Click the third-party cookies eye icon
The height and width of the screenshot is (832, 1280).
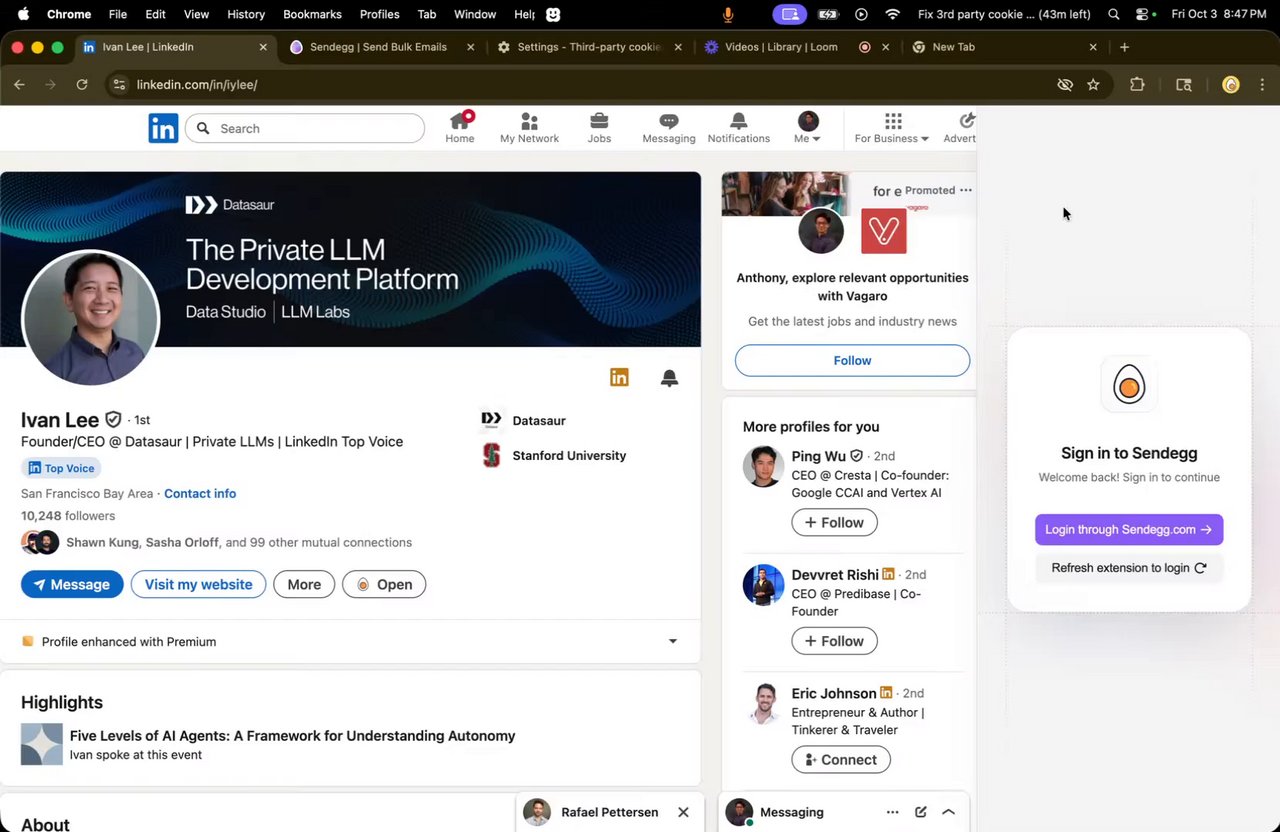coord(1065,85)
